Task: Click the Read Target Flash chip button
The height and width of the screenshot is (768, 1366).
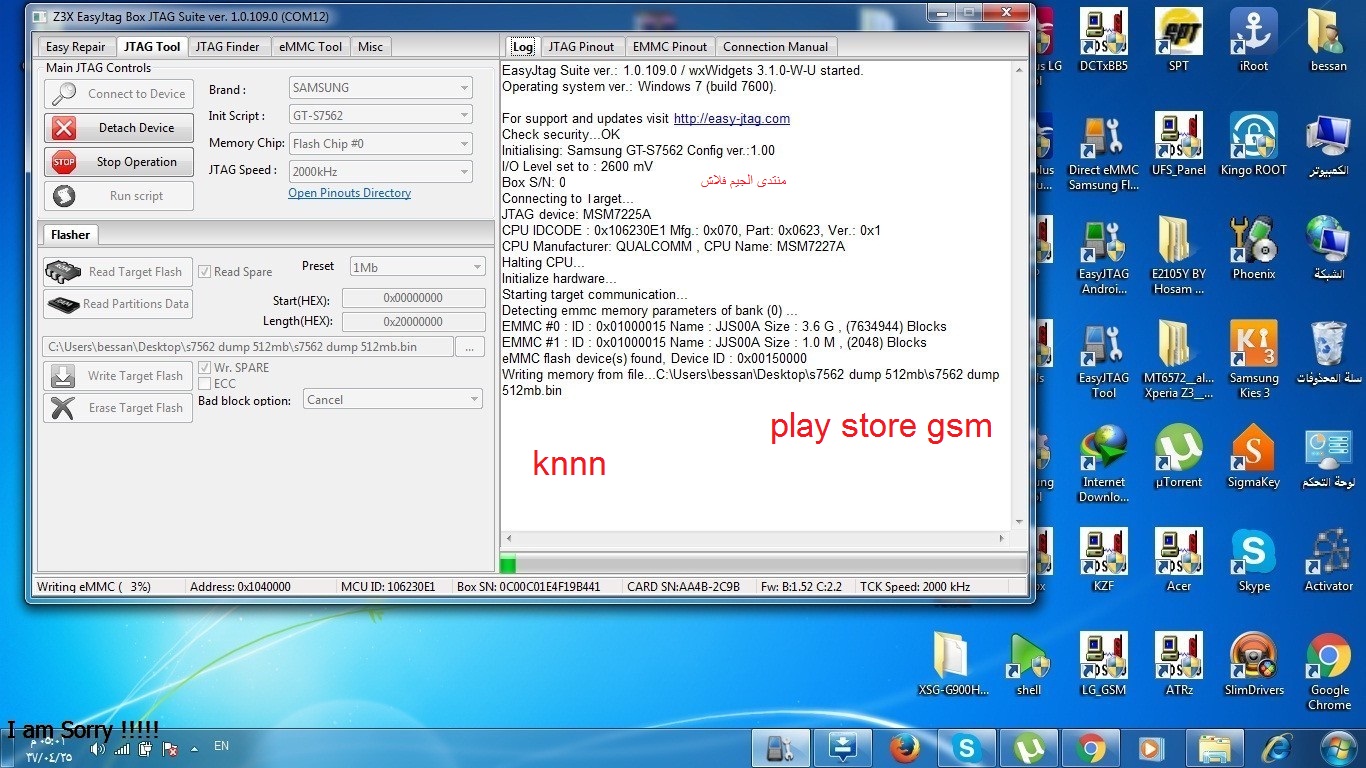Action: point(119,272)
